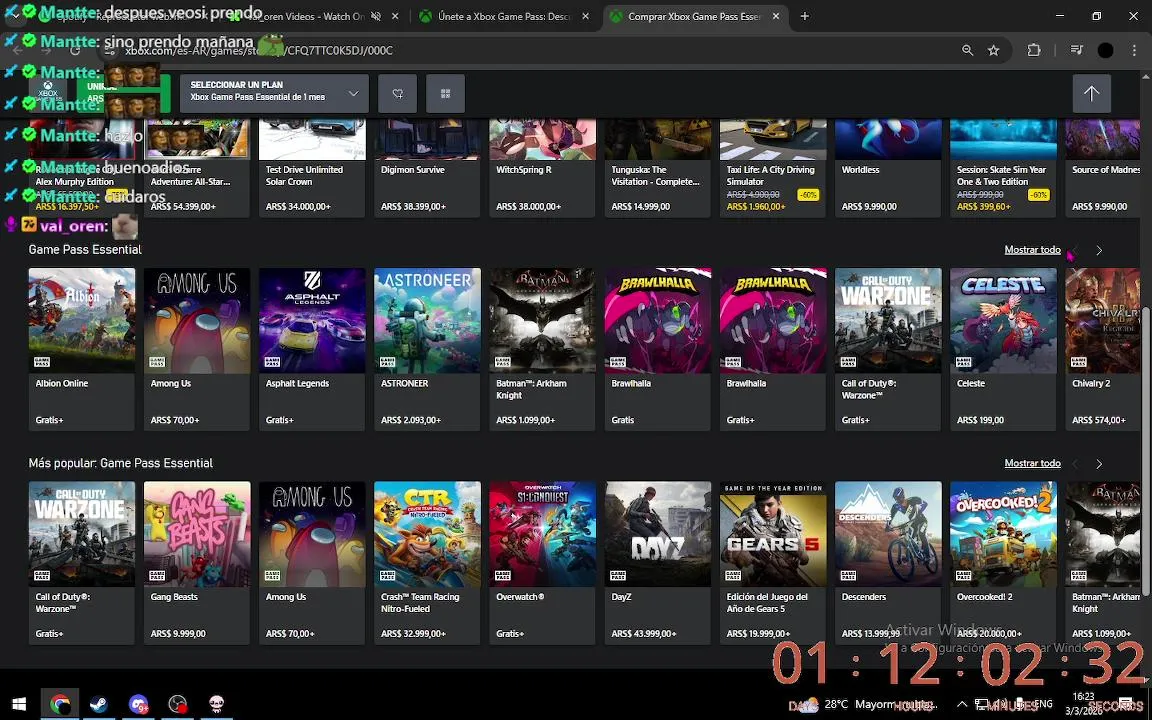Open the Descenders game card
This screenshot has height=720, width=1152.
(x=888, y=563)
